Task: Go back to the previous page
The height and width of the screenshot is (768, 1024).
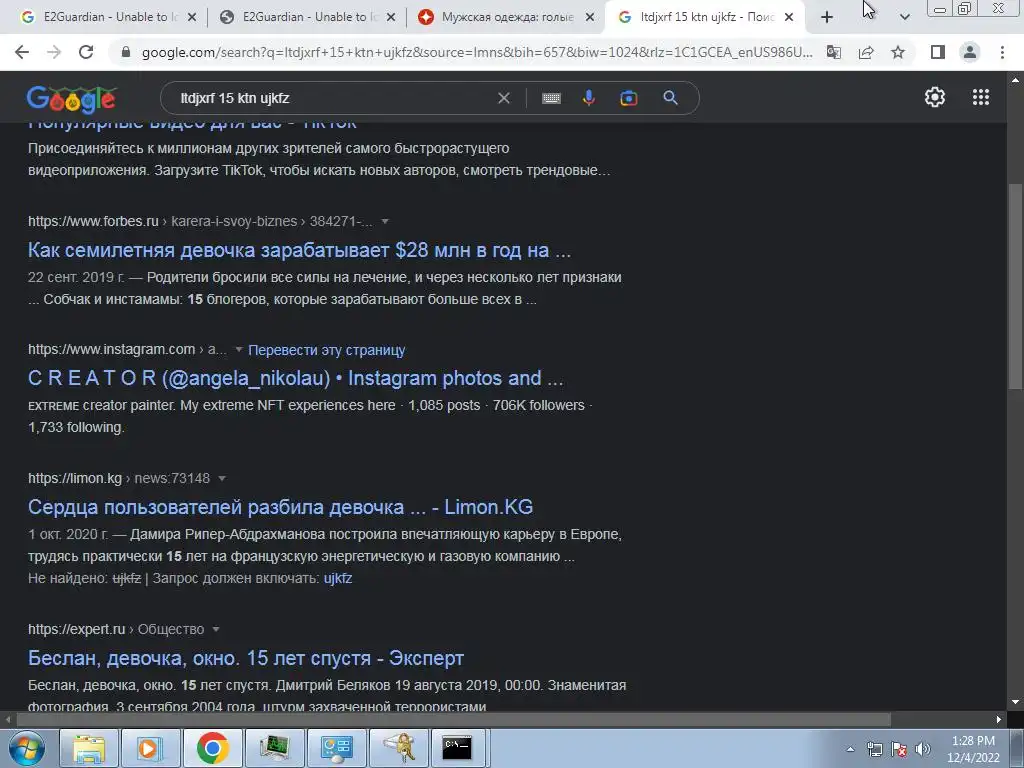Action: click(22, 52)
